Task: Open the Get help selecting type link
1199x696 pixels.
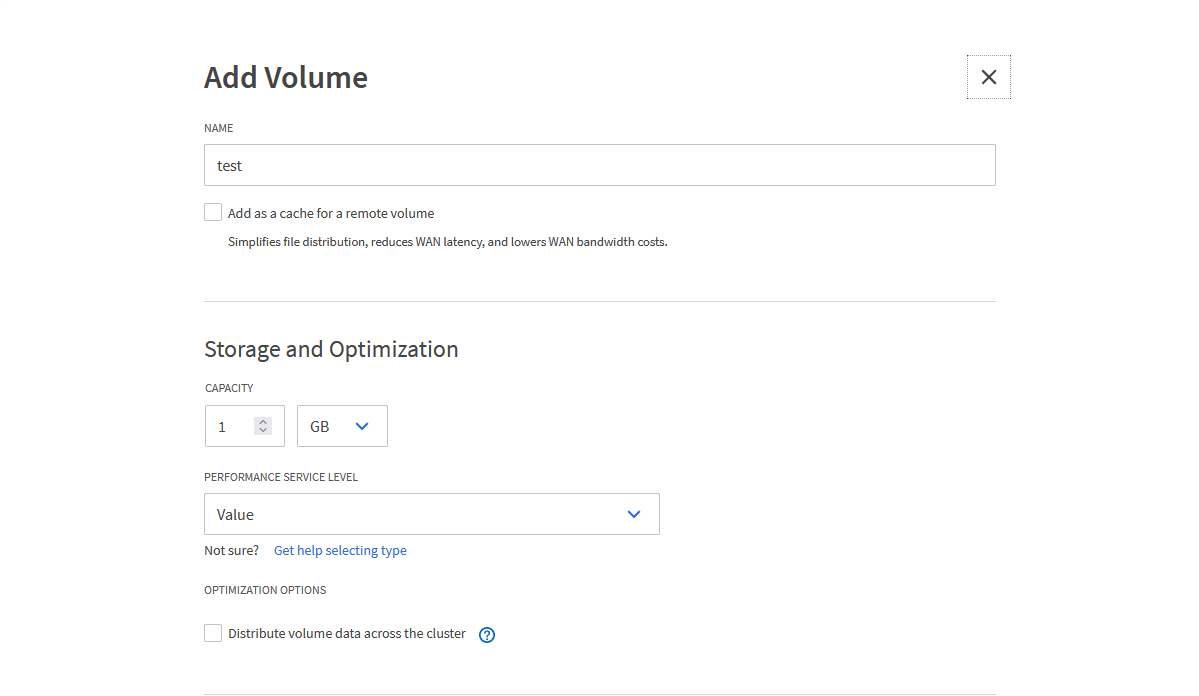Action: [340, 551]
